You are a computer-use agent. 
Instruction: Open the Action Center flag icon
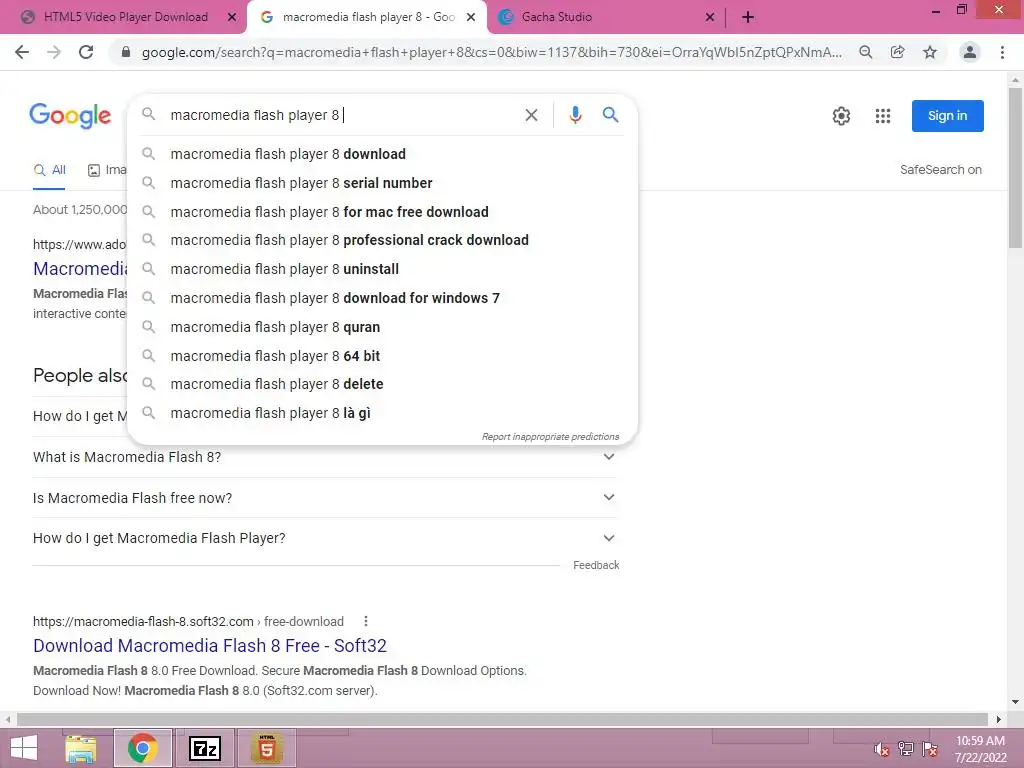coord(930,749)
